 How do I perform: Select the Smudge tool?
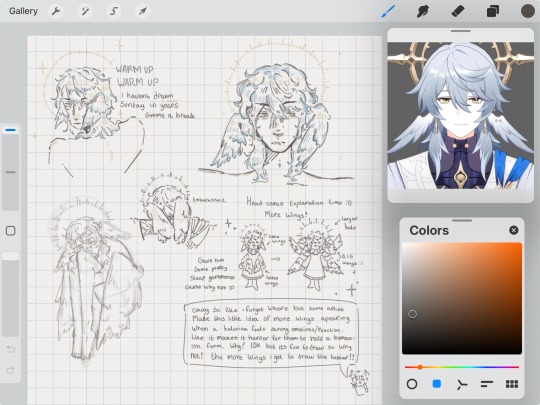[423, 11]
